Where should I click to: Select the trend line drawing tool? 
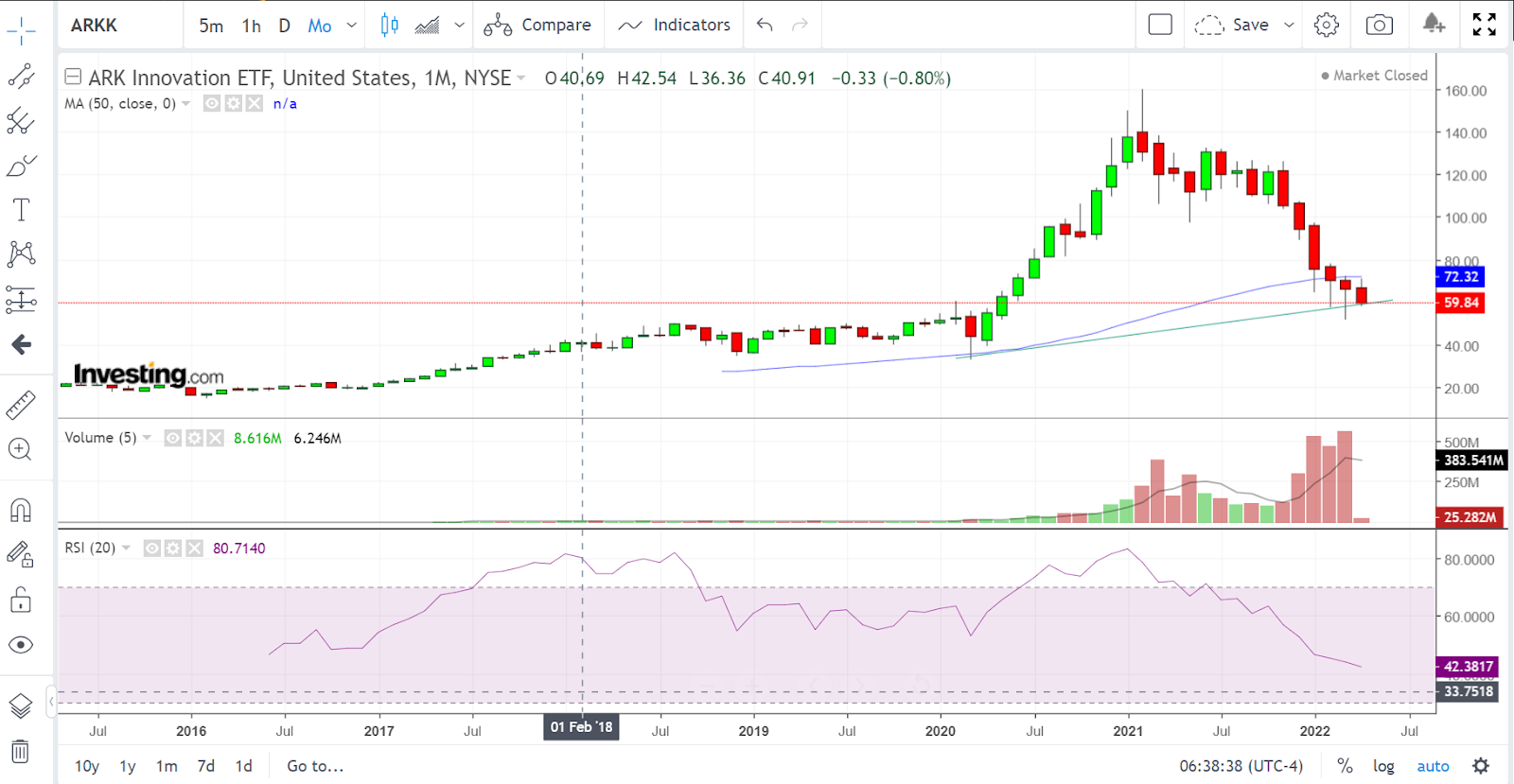(x=21, y=76)
